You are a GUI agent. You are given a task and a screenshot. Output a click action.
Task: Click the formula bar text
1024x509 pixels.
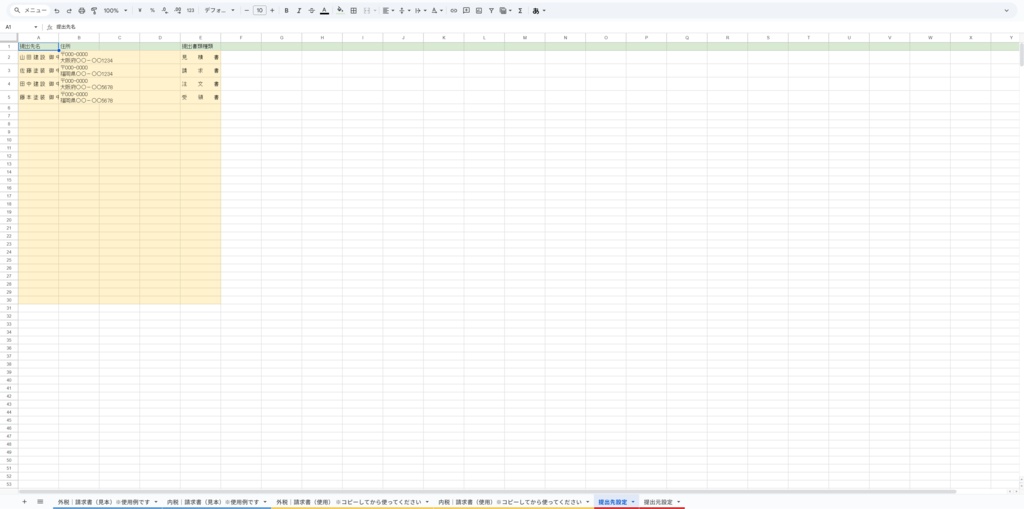tap(66, 27)
